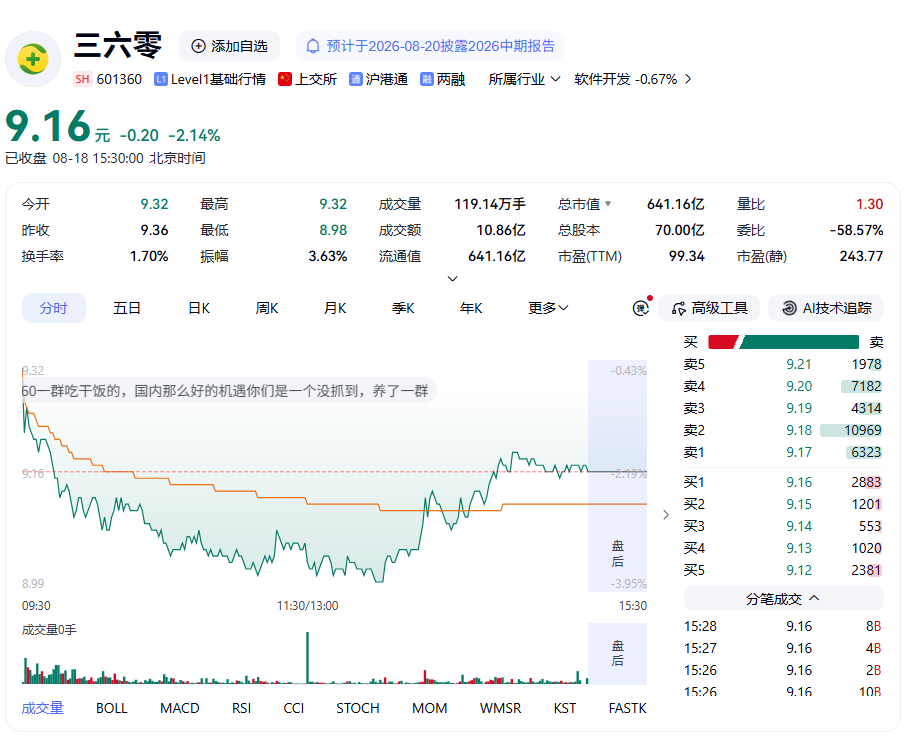Click the comment bubble icon with red dot
This screenshot has width=915, height=745.
pyautogui.click(x=641, y=307)
